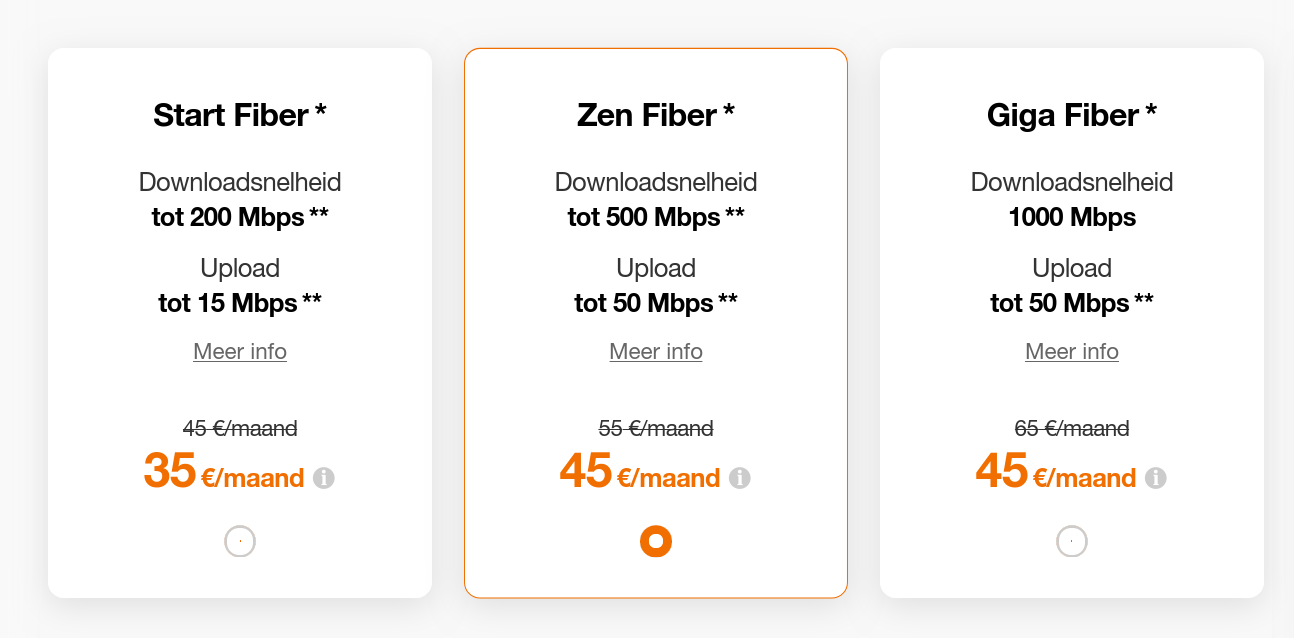Click the crossed-out 65 €/maand price
The image size is (1294, 638).
point(1072,429)
